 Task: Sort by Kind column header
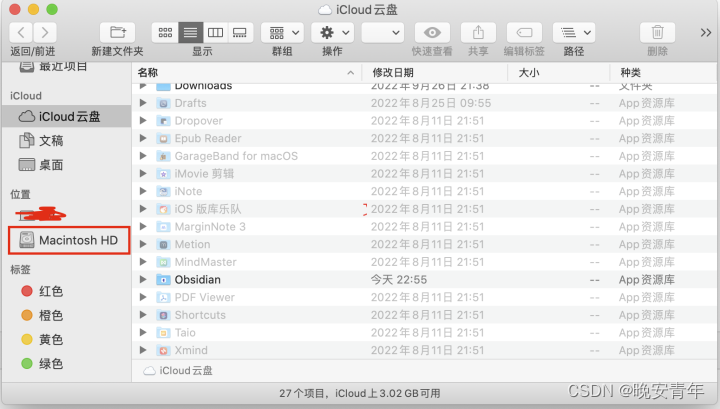coord(663,73)
